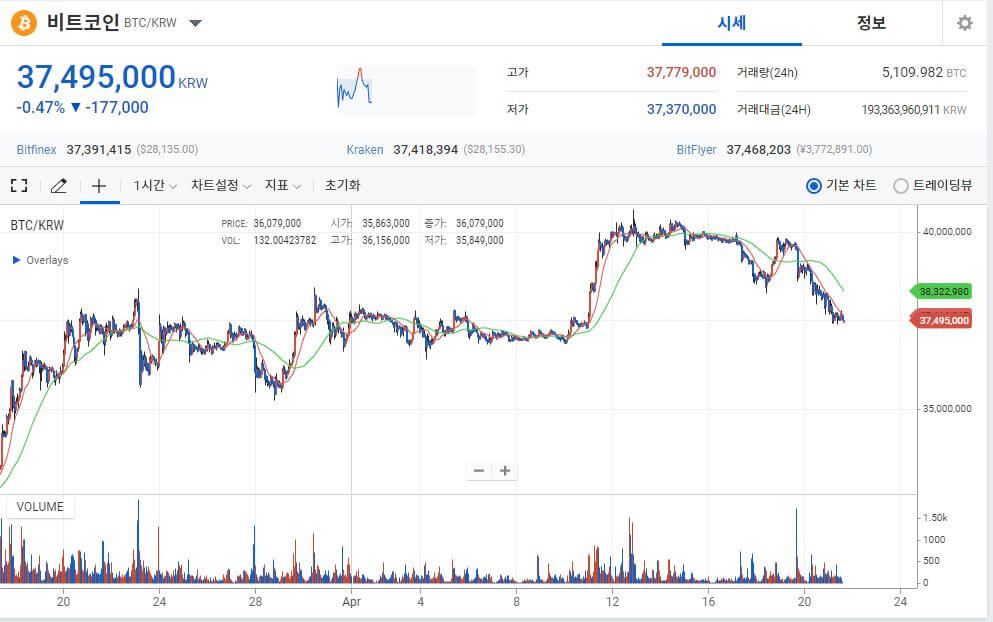Click the 35,000,000 price axis label
The image size is (993, 622).
point(947,409)
